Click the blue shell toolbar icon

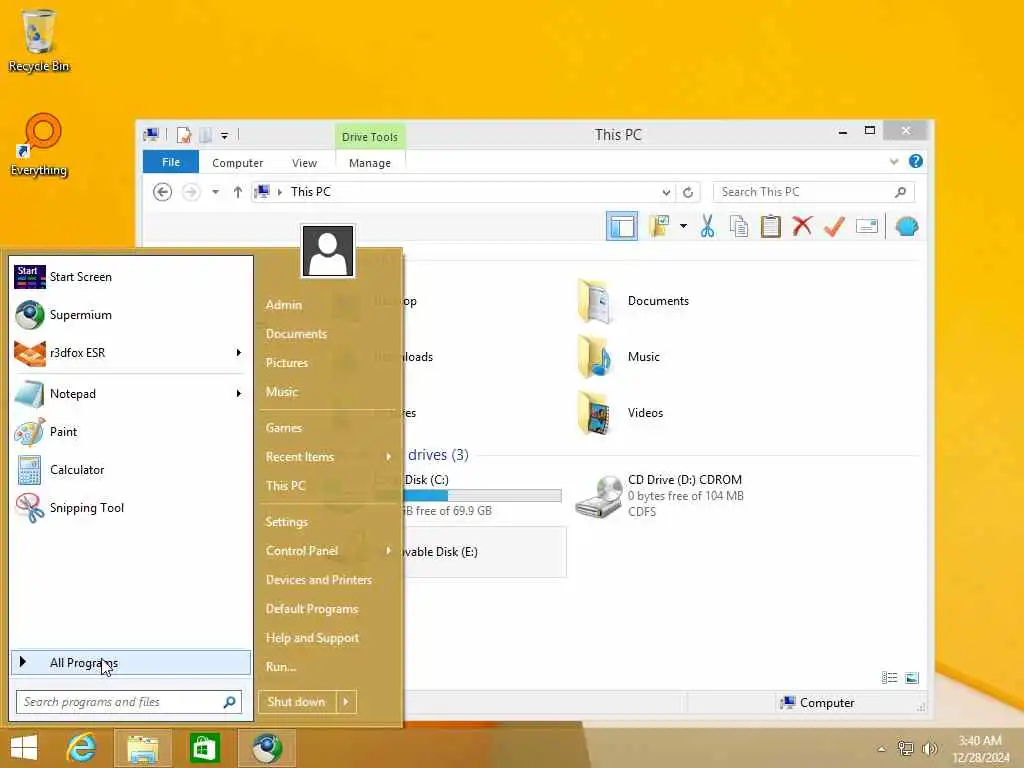pos(907,227)
